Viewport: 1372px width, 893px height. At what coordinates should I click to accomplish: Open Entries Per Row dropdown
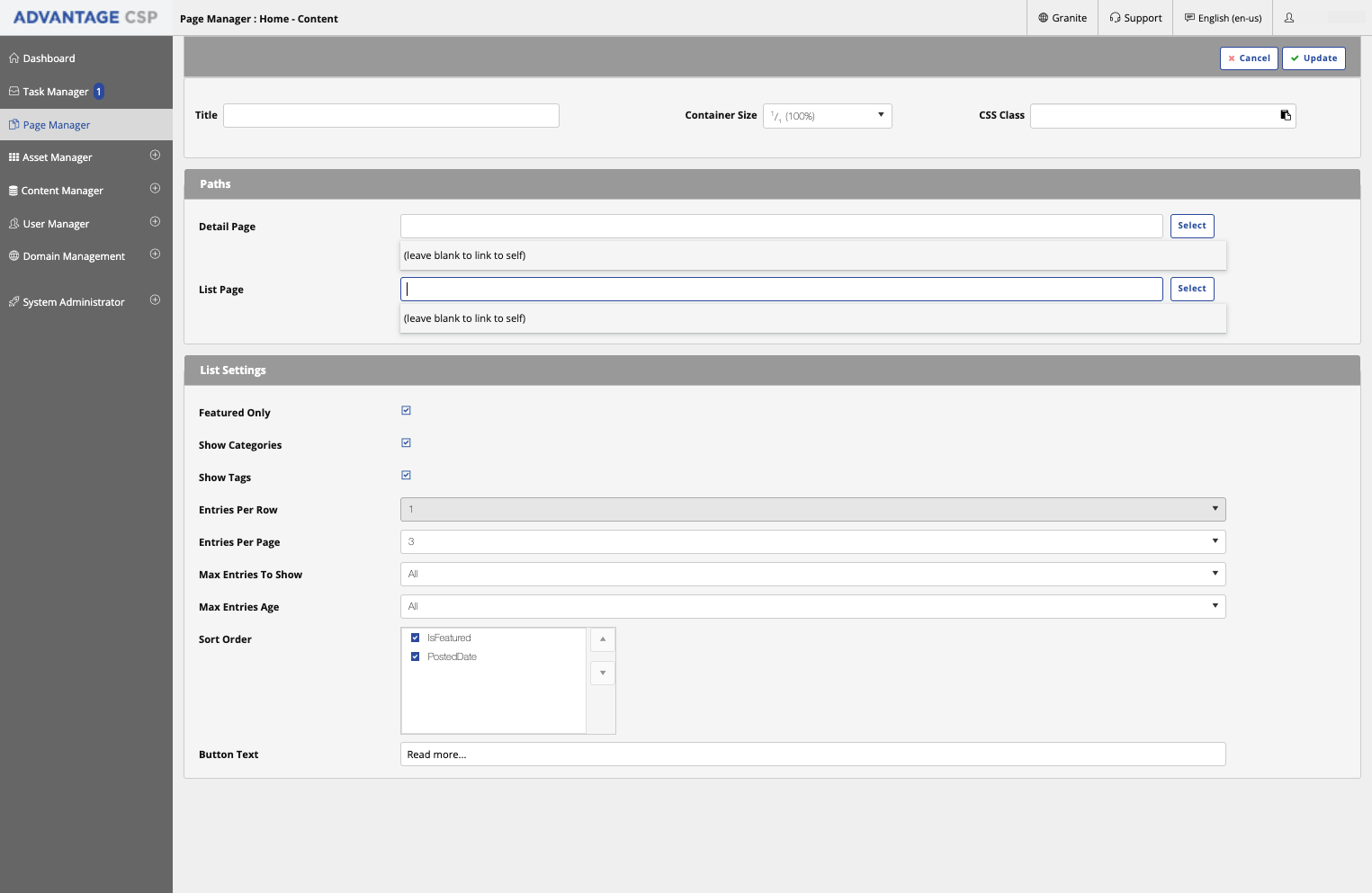(813, 509)
